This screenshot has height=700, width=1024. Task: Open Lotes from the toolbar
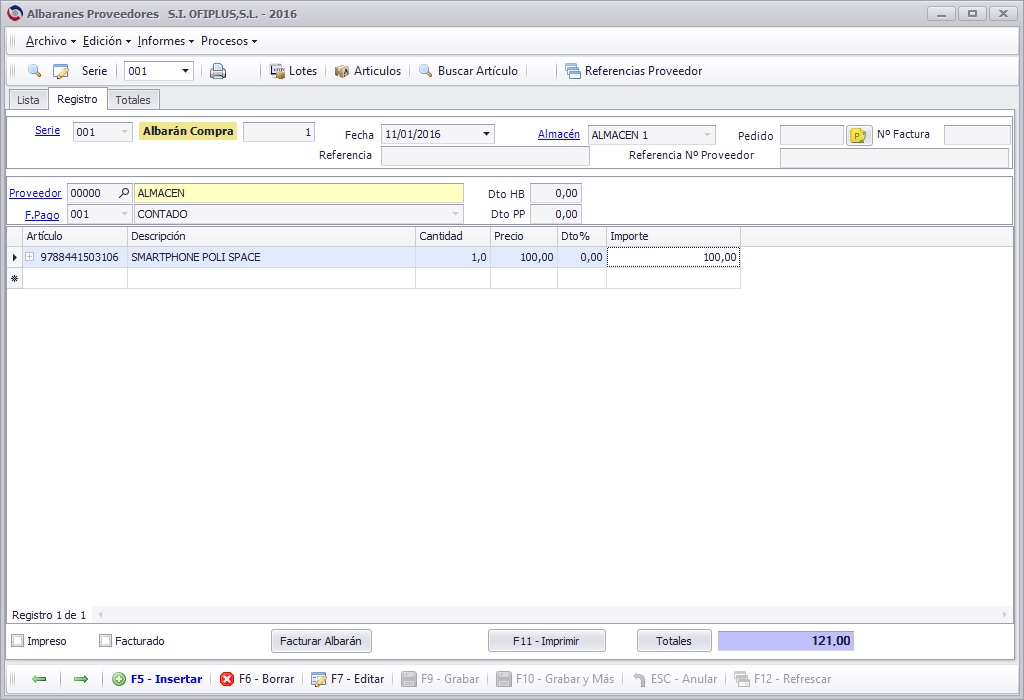293,71
